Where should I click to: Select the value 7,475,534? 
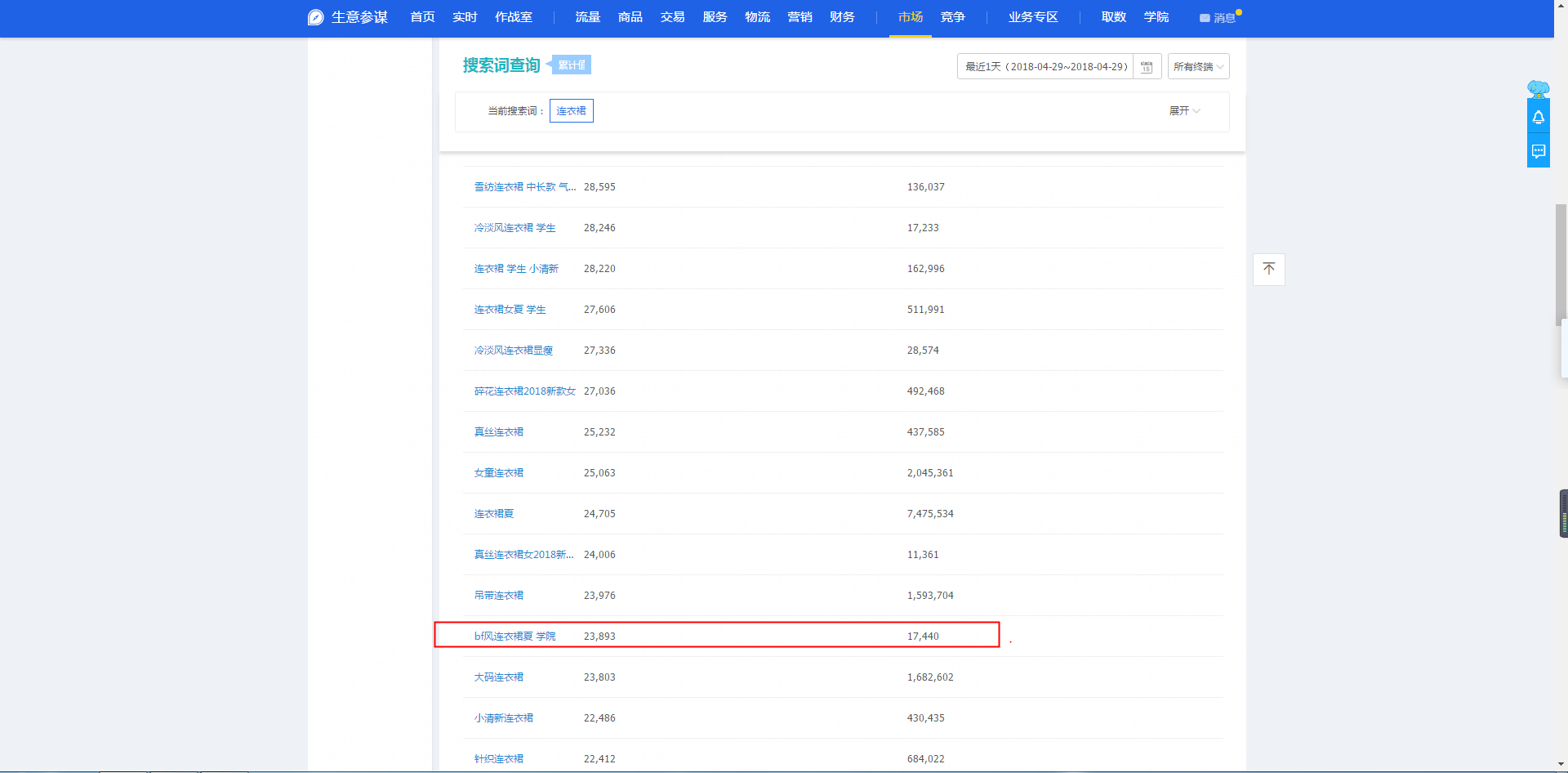930,514
